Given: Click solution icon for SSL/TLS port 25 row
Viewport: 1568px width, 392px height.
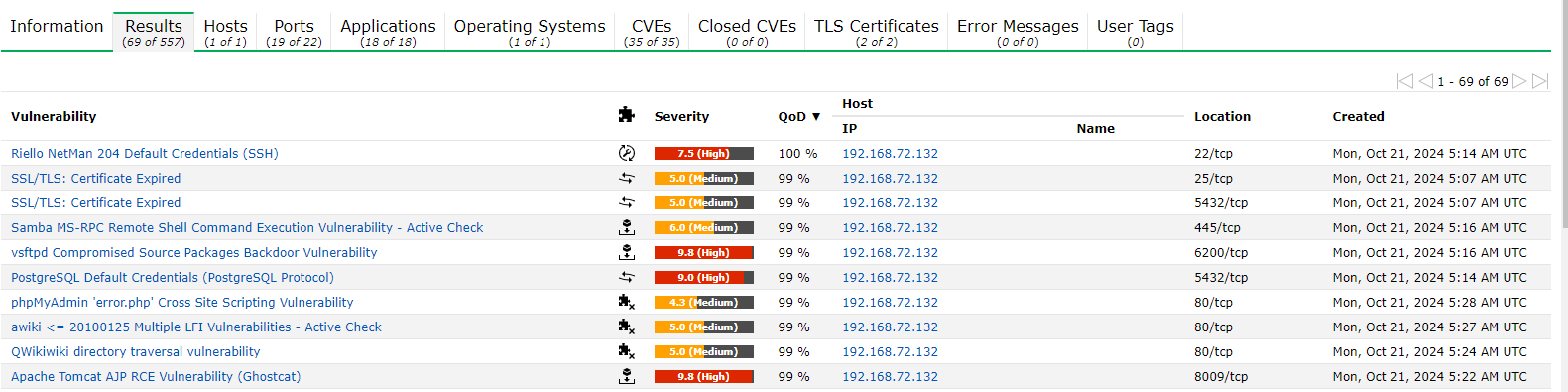Looking at the screenshot, I should click(x=626, y=178).
